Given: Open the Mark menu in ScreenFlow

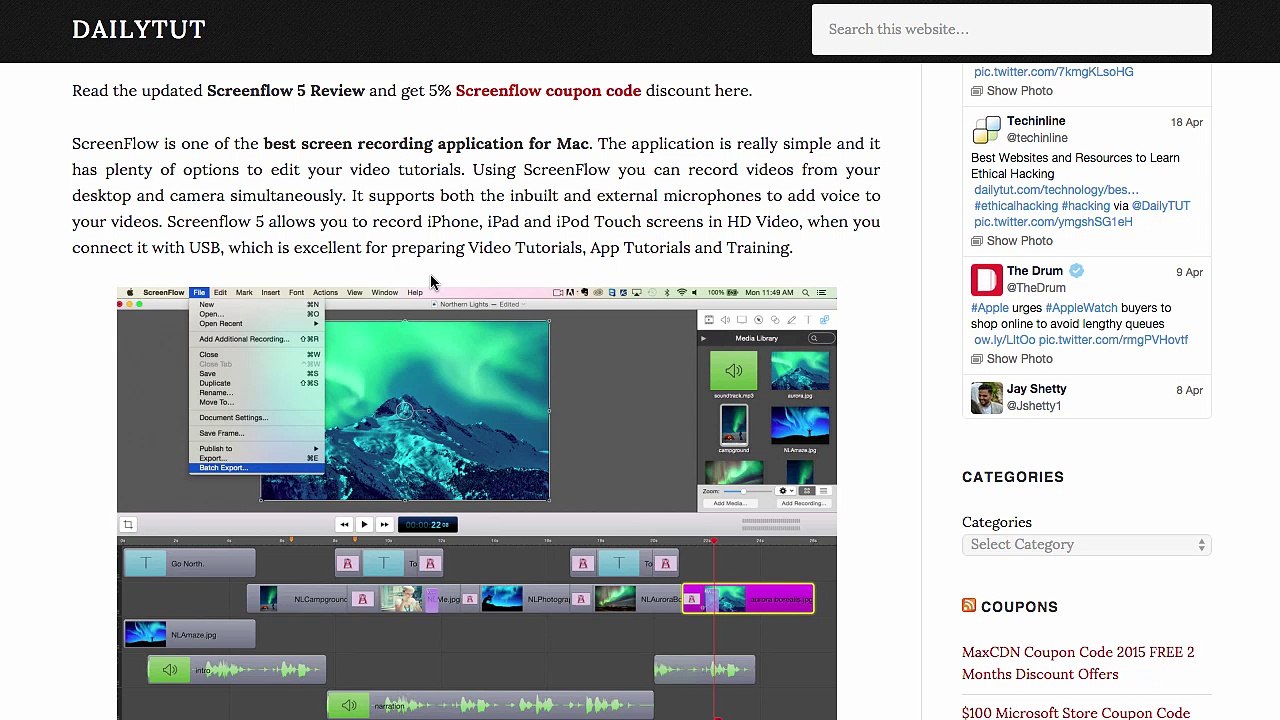Looking at the screenshot, I should (244, 293).
